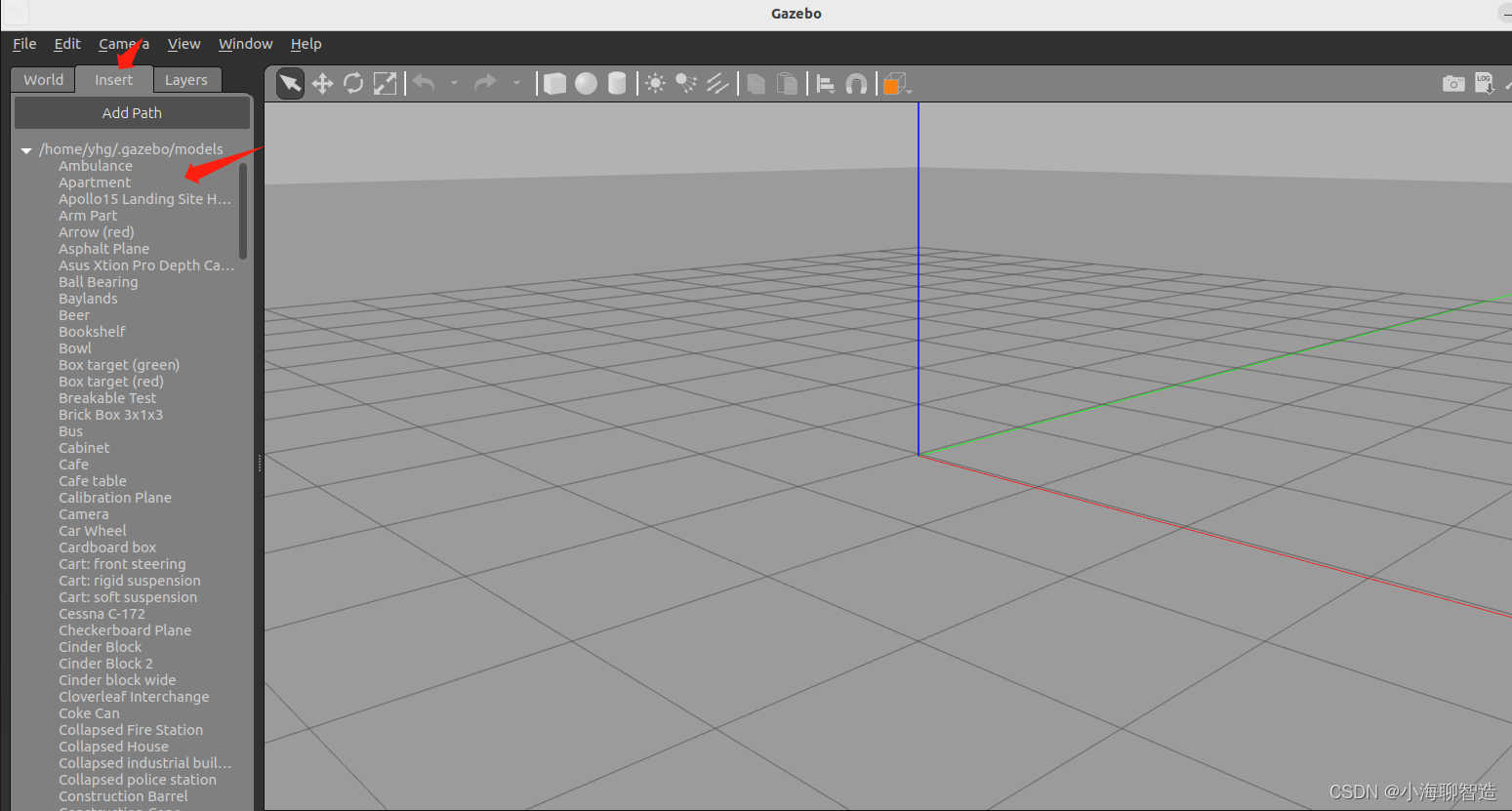Insert a cylinder shape

[x=617, y=84]
